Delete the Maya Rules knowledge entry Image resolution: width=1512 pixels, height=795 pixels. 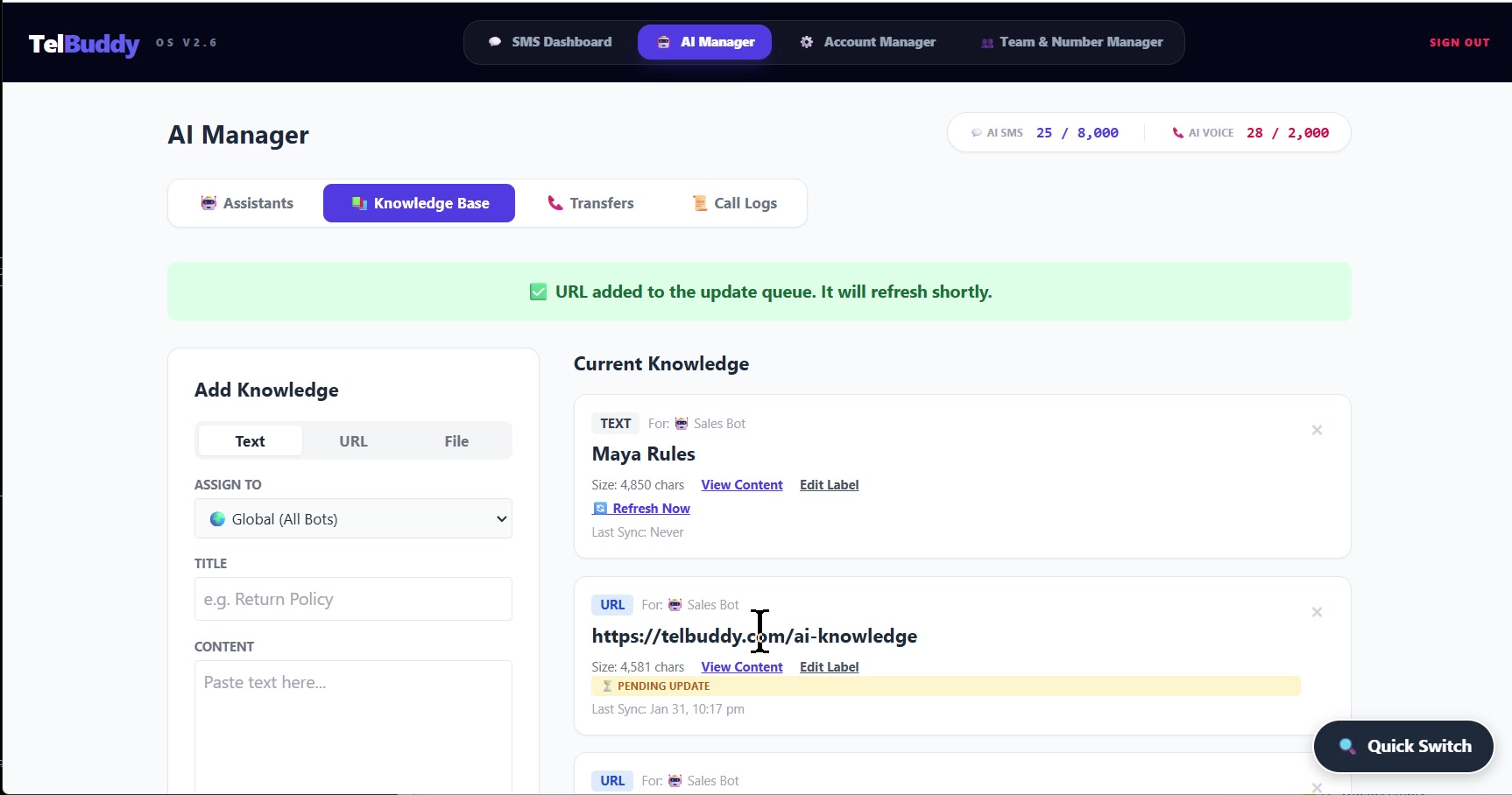point(1317,430)
